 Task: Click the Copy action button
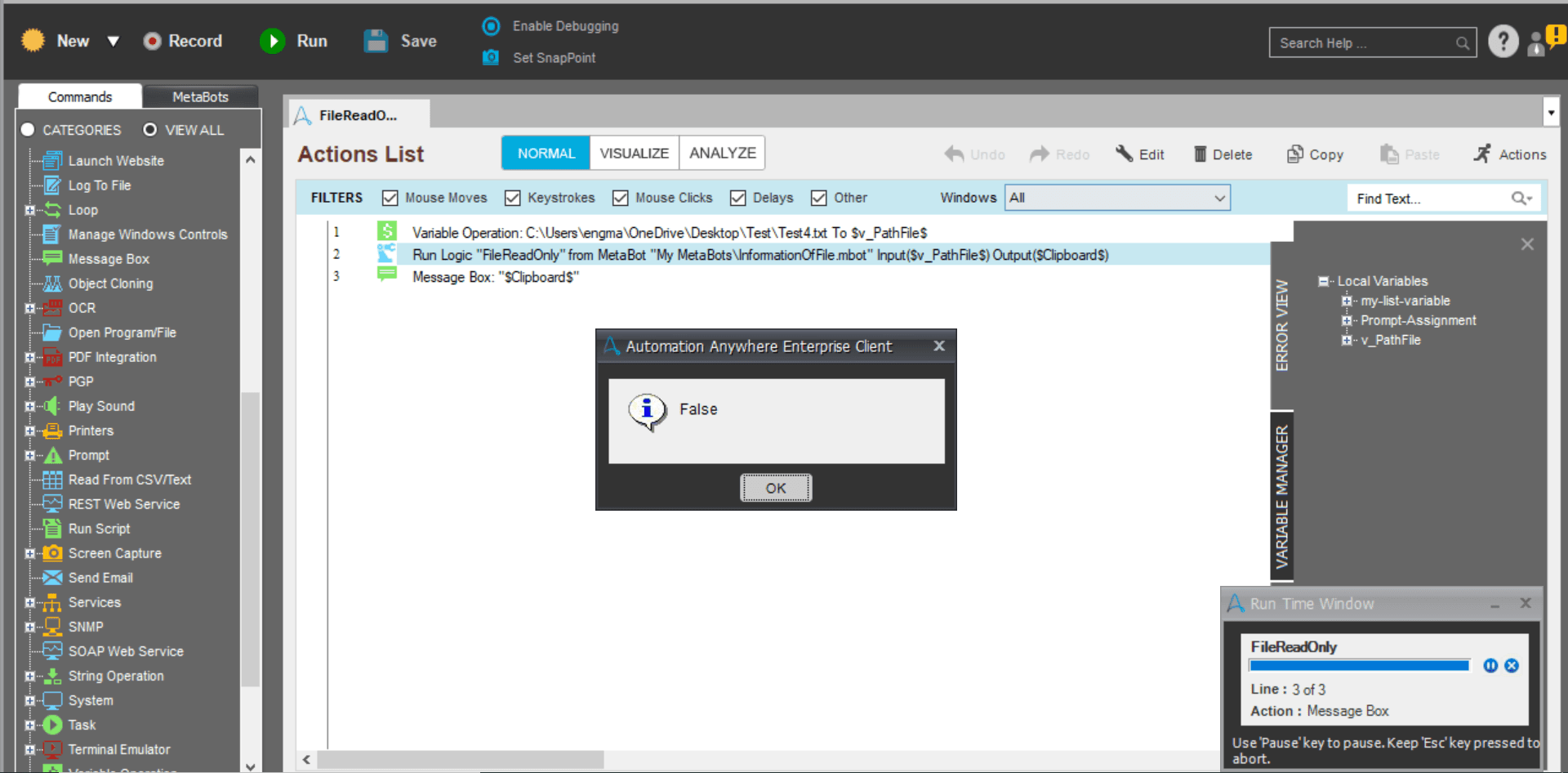tap(1315, 154)
